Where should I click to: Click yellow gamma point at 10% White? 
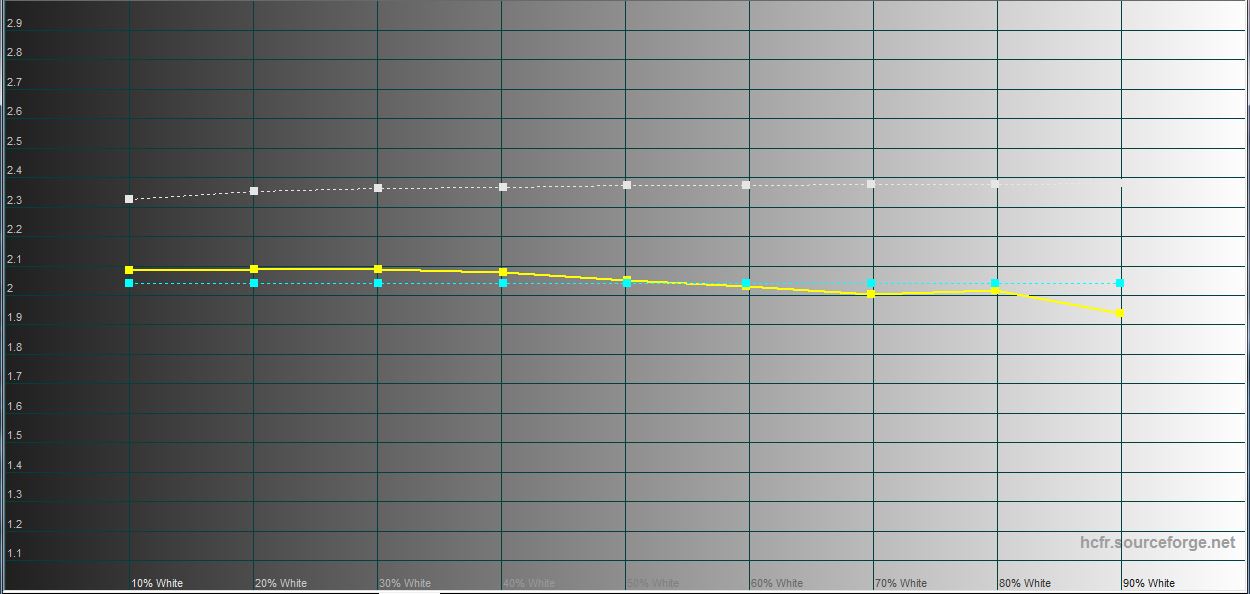[129, 270]
